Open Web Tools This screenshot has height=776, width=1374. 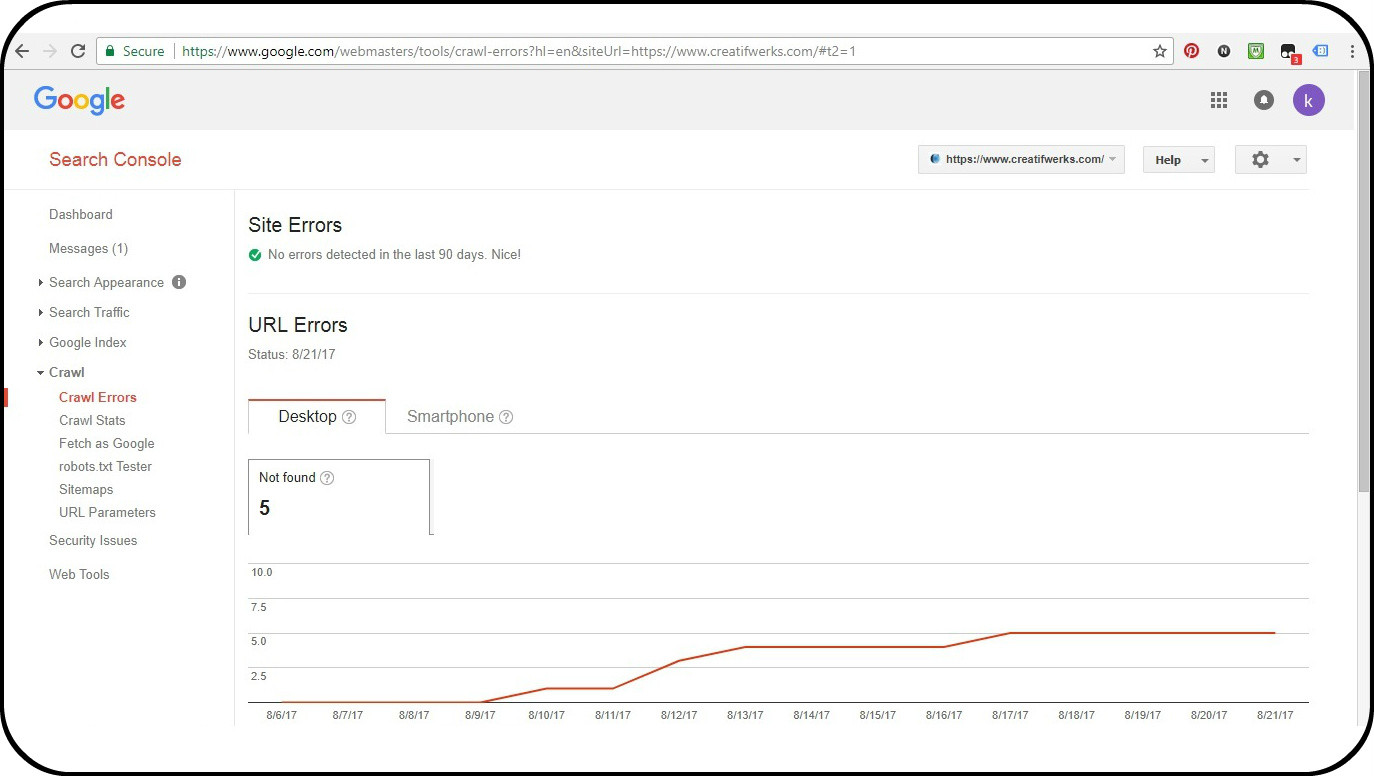79,575
